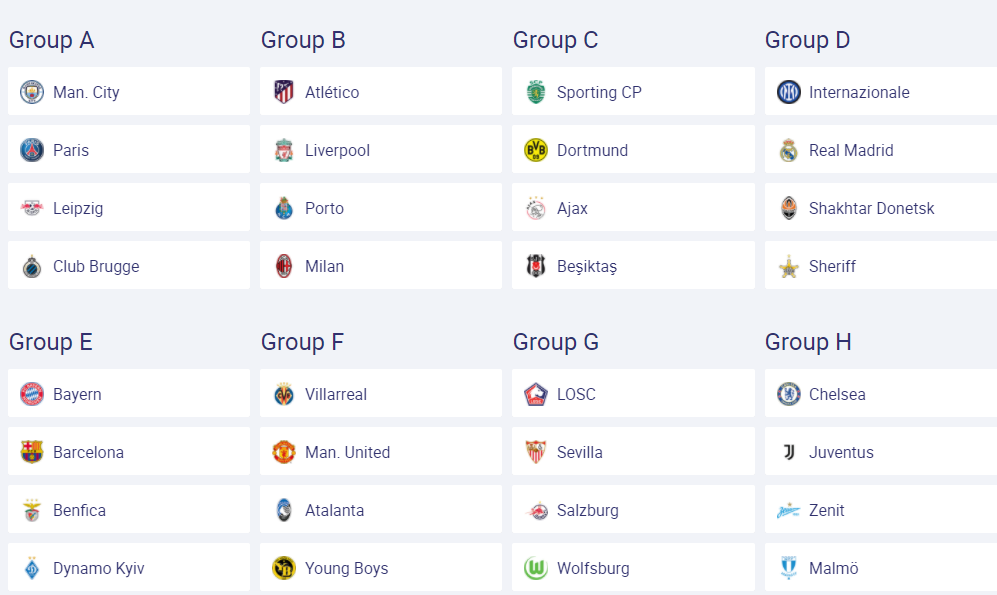Select the Sporting CP team row
997x595 pixels.
pos(633,91)
